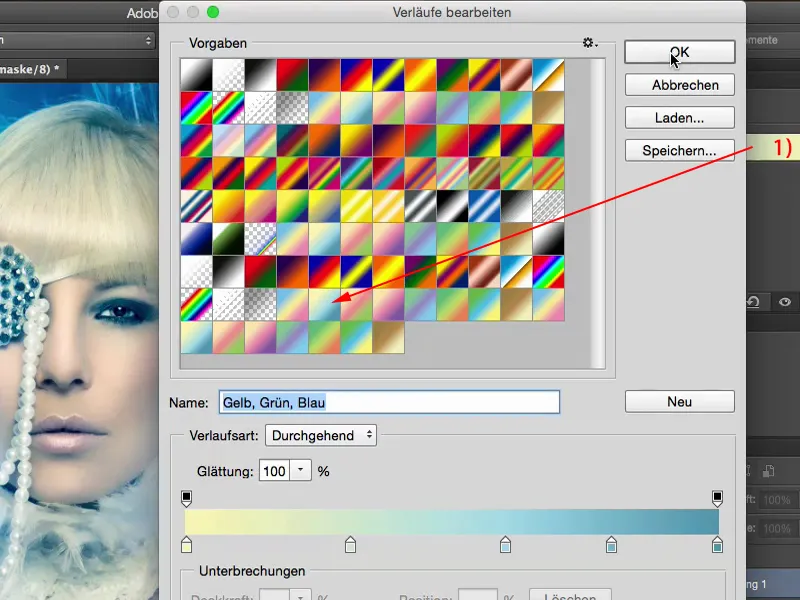
Task: Click the yellow-to-blue gradient preview bar
Action: pos(452,521)
